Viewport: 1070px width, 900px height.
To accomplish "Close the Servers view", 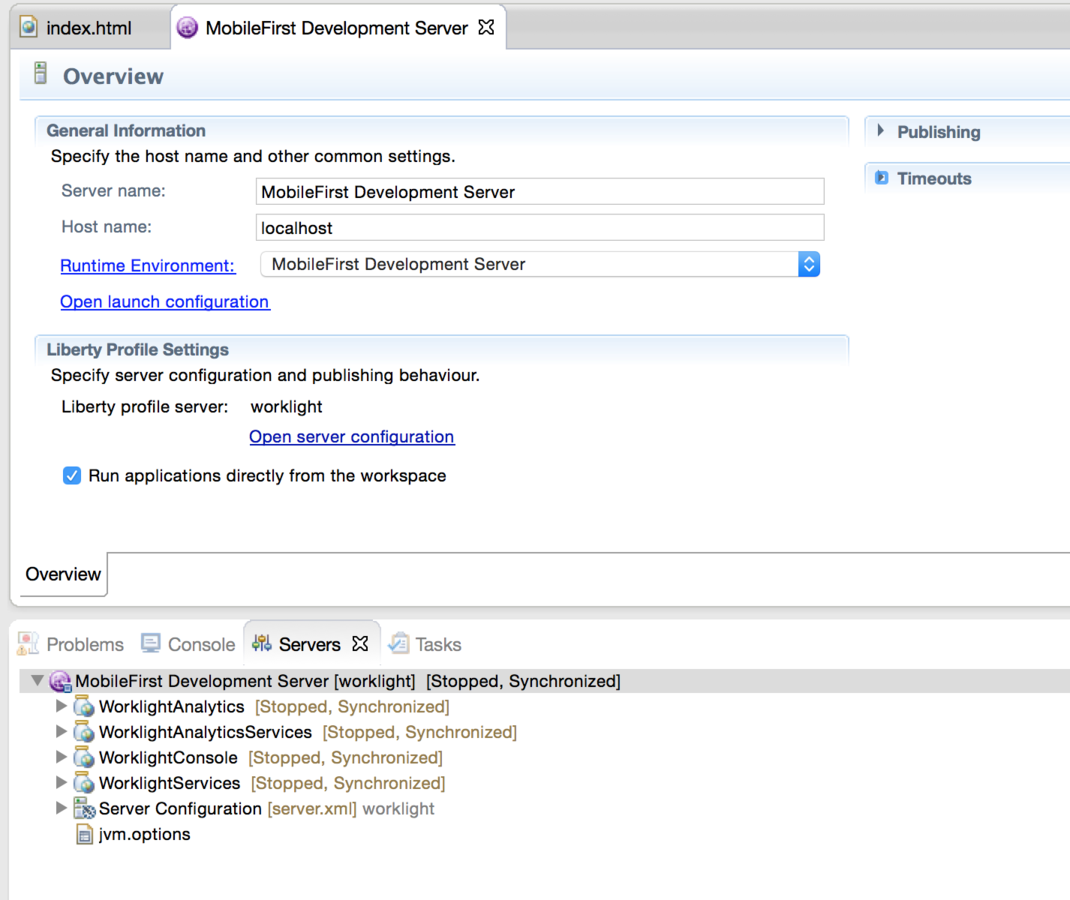I will pyautogui.click(x=360, y=643).
